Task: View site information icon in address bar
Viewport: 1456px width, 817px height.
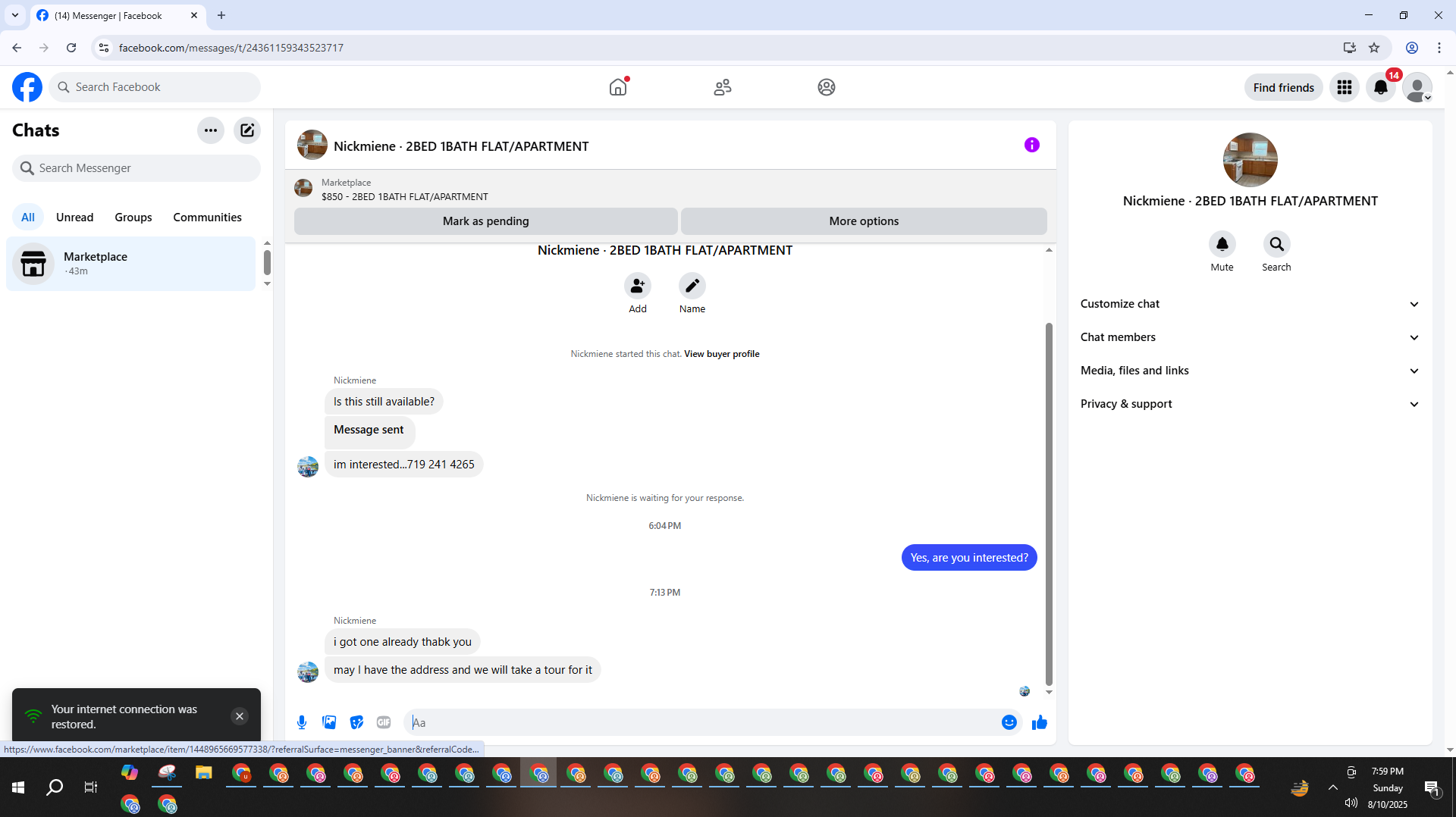Action: 104,48
